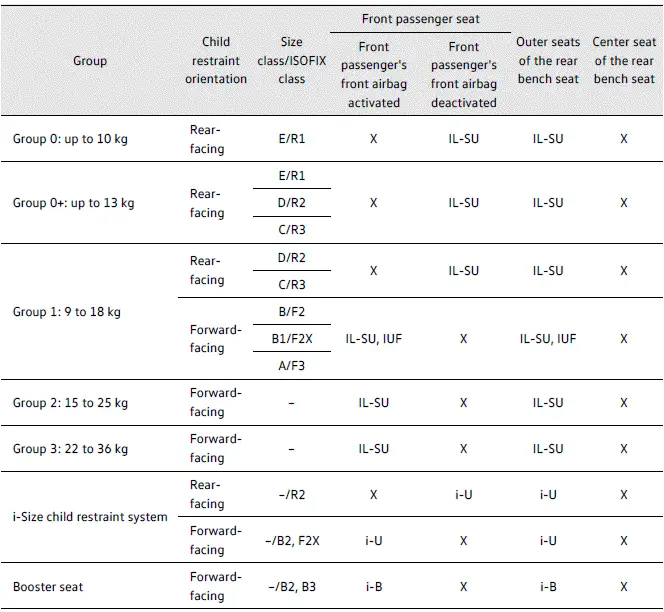Click the "–/B2, F2X" ISOFIX class cell
664x612 pixels.
pos(292,541)
